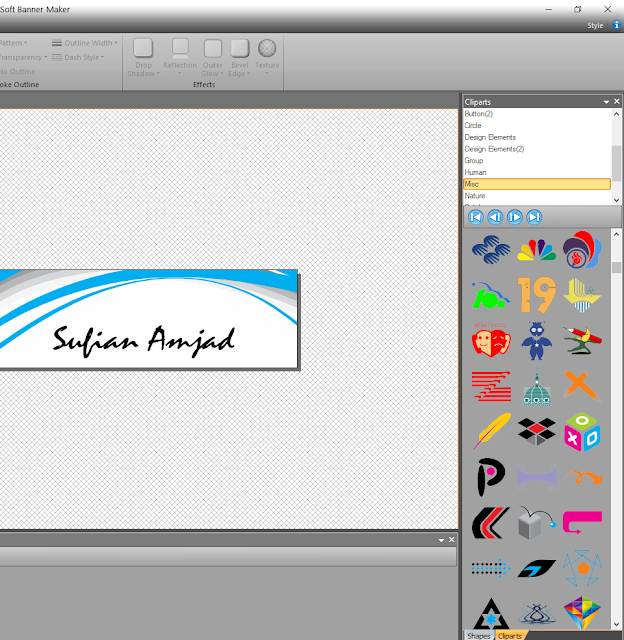
Task: Insert the green wheelchair figure clipart
Action: [x=490, y=295]
